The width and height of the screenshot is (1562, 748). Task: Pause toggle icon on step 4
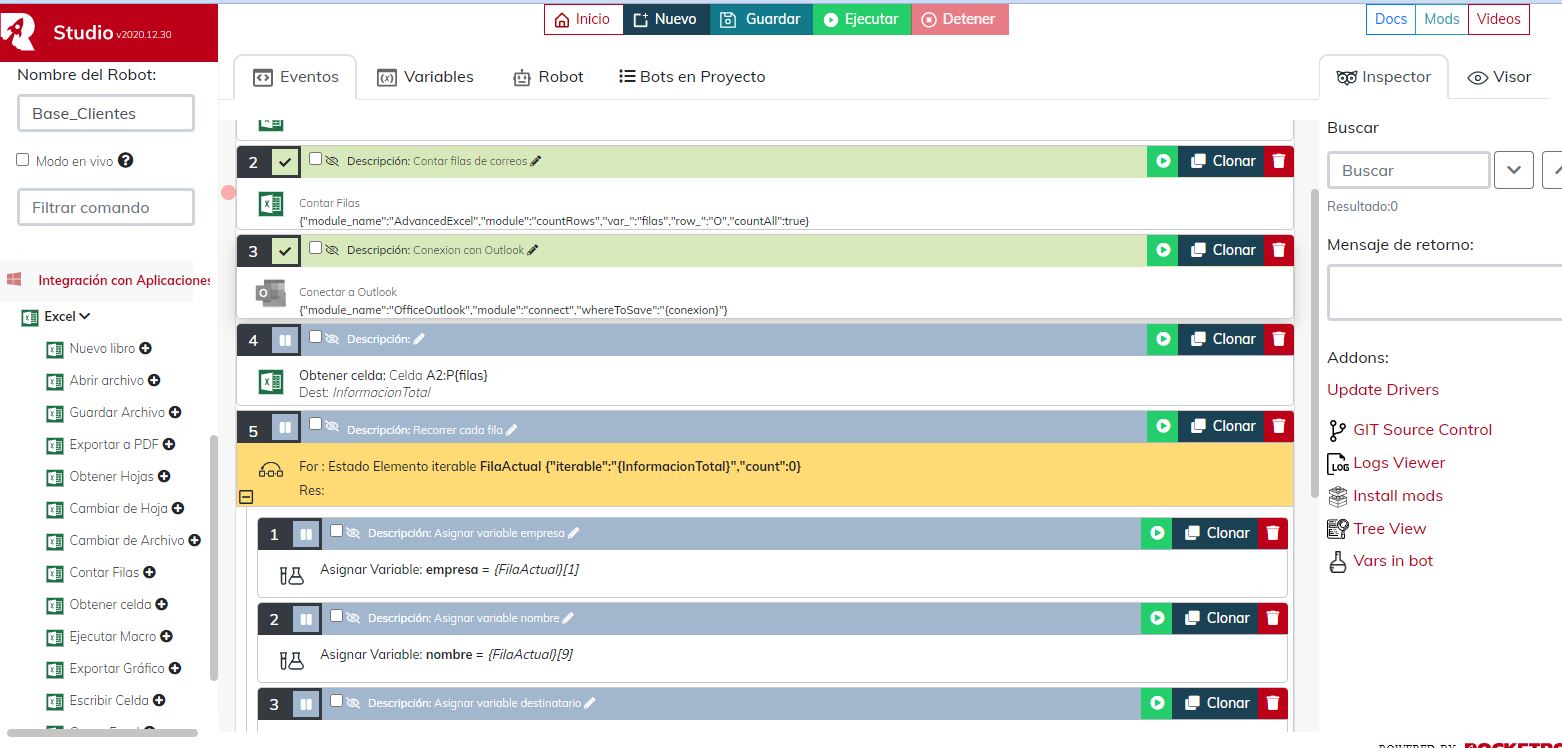click(x=285, y=340)
